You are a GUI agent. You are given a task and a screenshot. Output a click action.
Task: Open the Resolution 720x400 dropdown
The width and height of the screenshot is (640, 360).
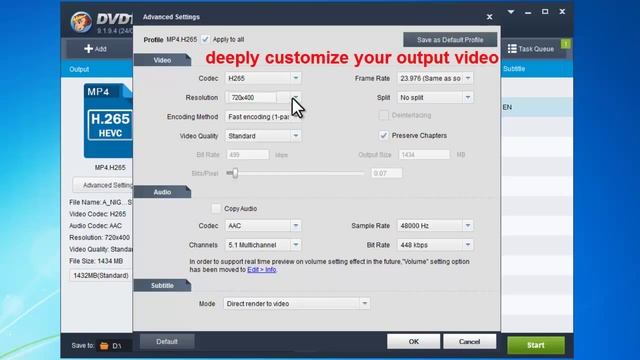click(263, 98)
